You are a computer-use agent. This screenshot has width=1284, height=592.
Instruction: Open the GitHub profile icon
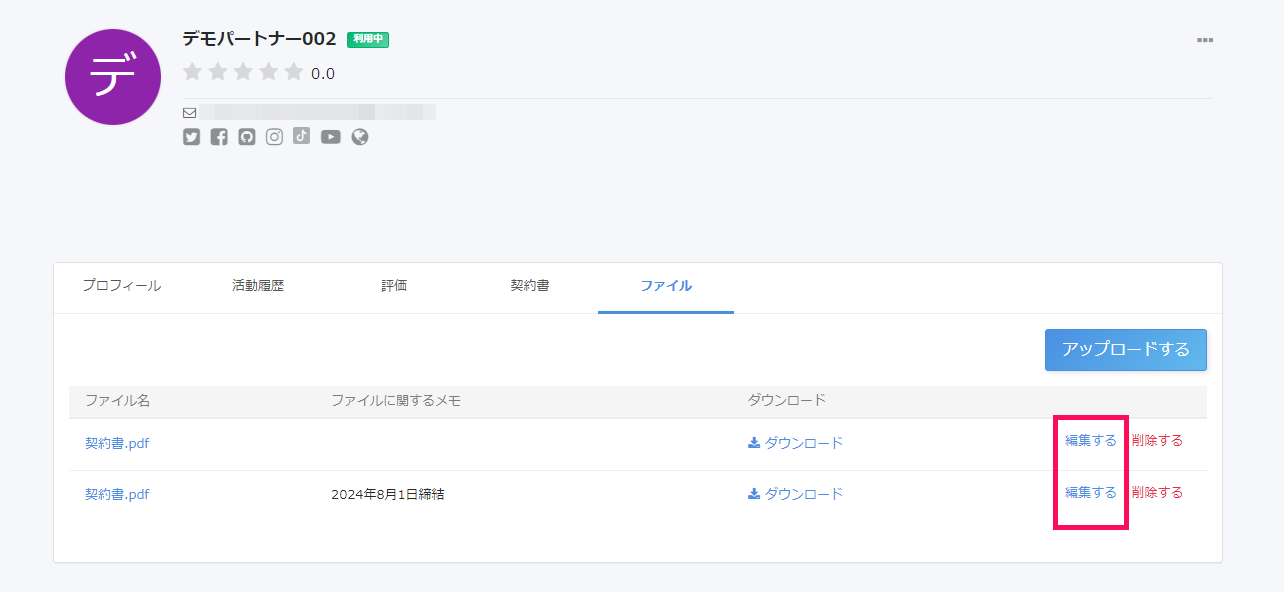(247, 137)
